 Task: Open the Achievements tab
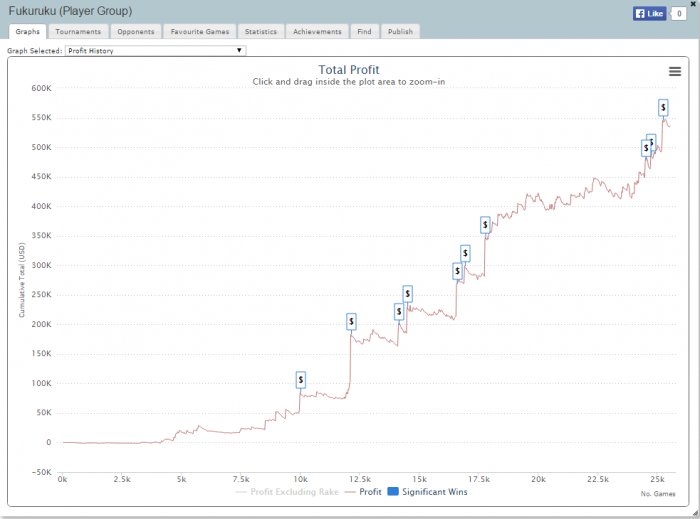point(317,32)
